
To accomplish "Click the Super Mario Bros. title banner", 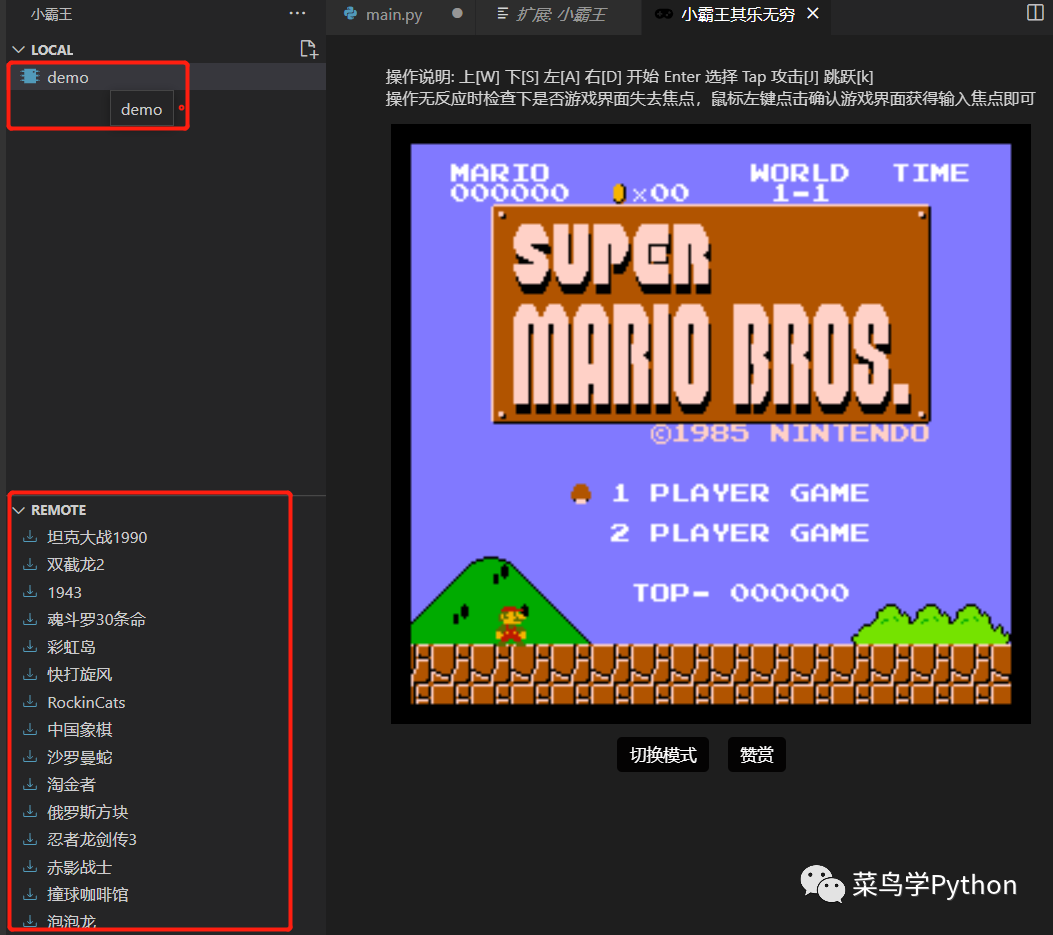I will (711, 314).
